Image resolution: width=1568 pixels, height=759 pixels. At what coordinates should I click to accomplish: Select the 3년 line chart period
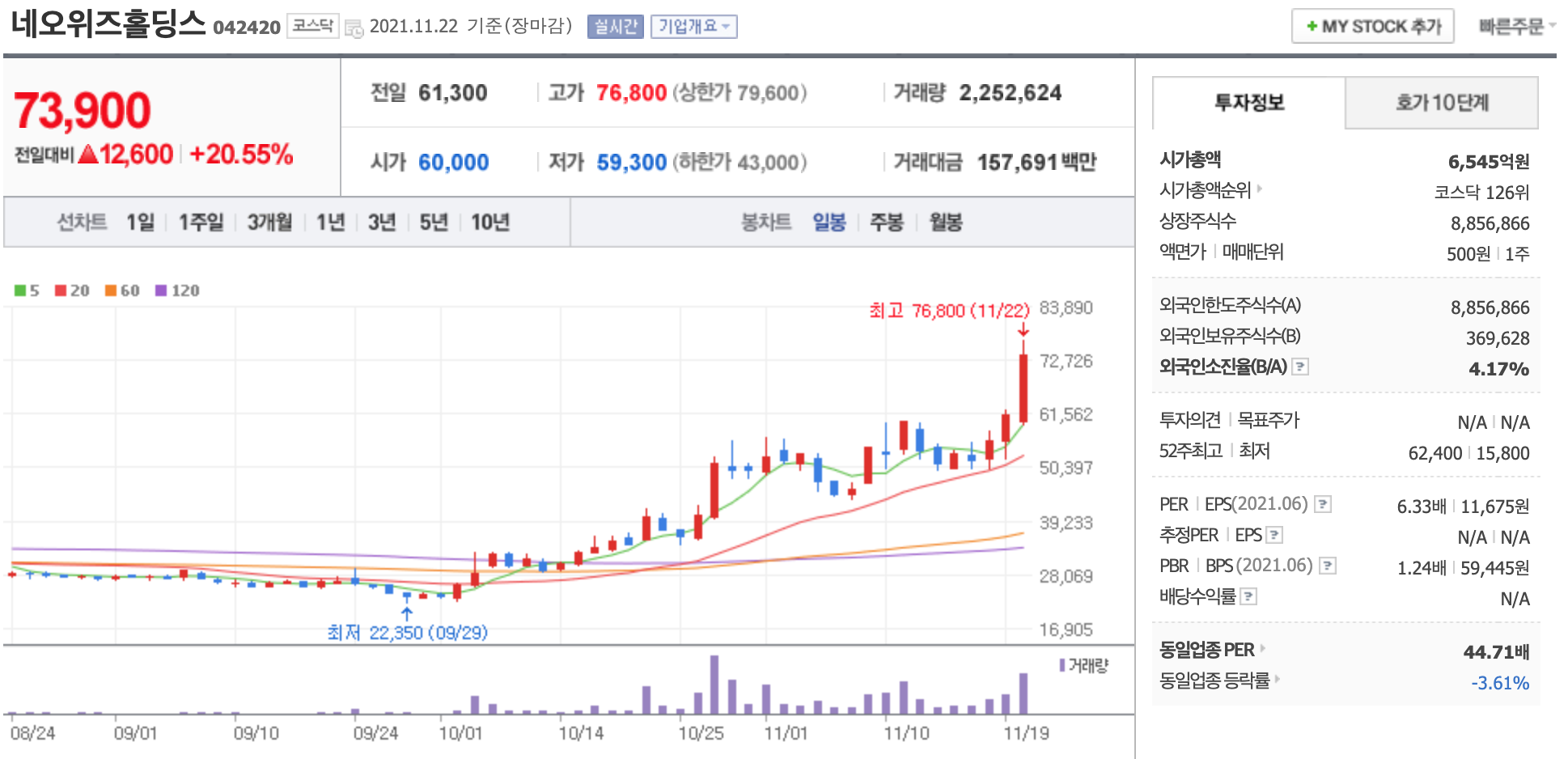(382, 222)
